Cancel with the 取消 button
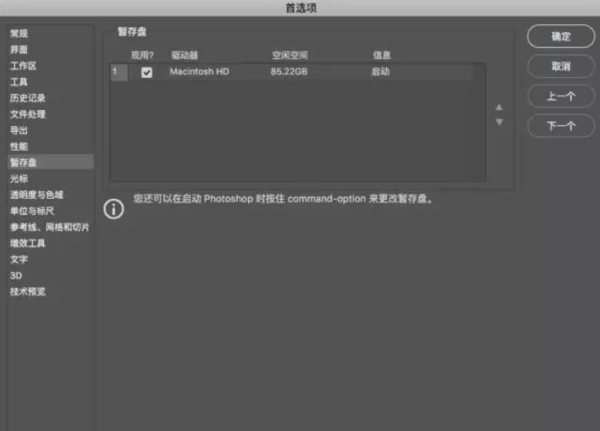 [561, 66]
